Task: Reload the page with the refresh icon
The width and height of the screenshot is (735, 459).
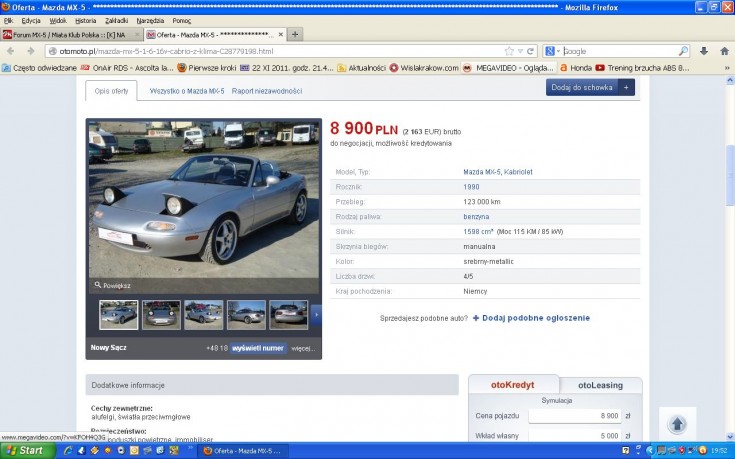Action: coord(530,51)
